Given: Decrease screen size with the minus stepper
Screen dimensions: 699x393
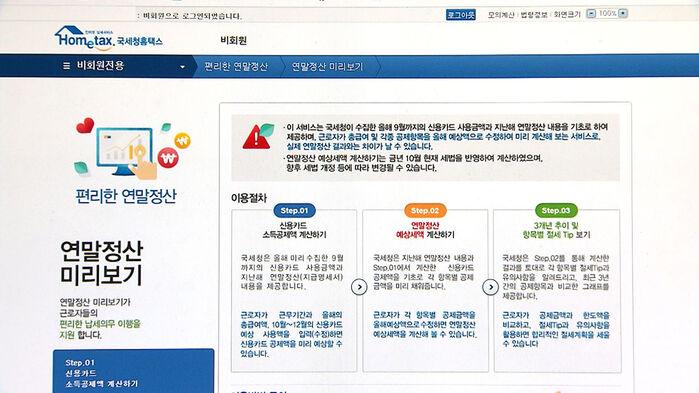Looking at the screenshot, I should tap(591, 13).
